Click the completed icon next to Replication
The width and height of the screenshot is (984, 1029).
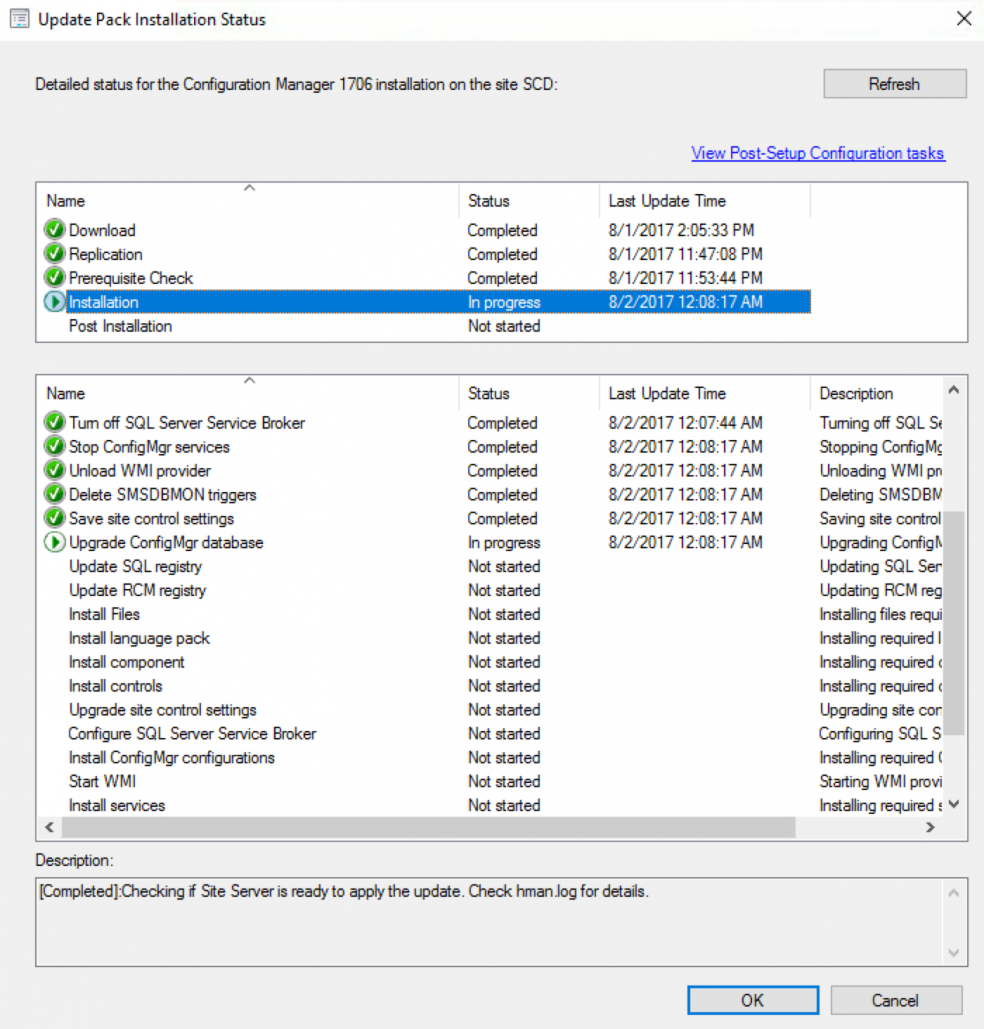(54, 254)
